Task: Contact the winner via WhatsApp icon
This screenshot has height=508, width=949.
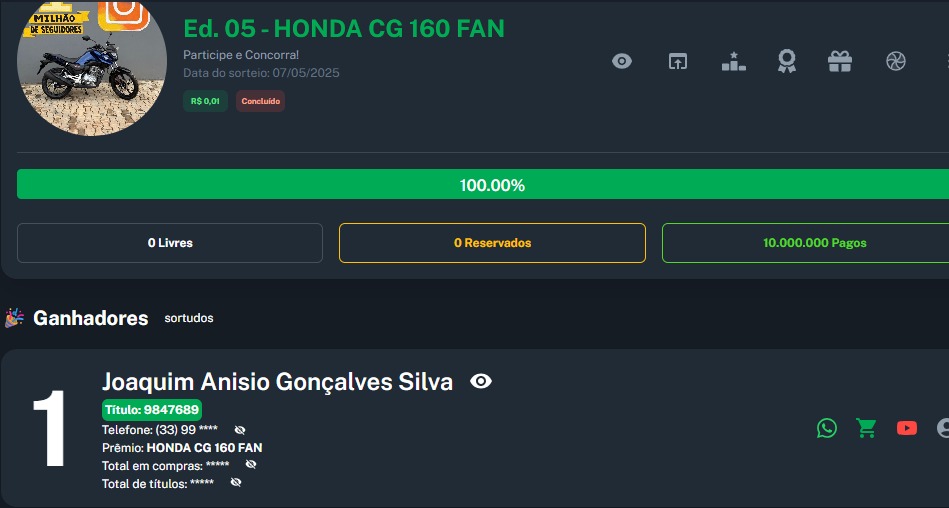Action: (x=827, y=428)
